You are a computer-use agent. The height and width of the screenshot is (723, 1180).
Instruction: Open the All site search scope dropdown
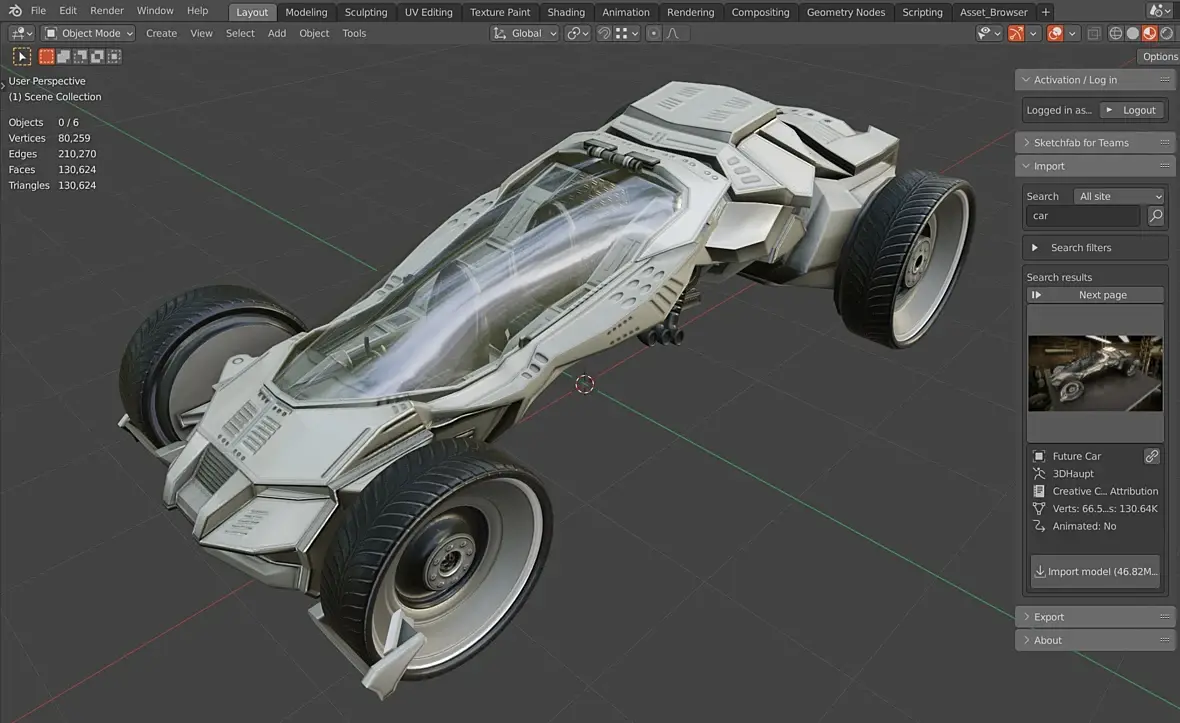[1119, 196]
